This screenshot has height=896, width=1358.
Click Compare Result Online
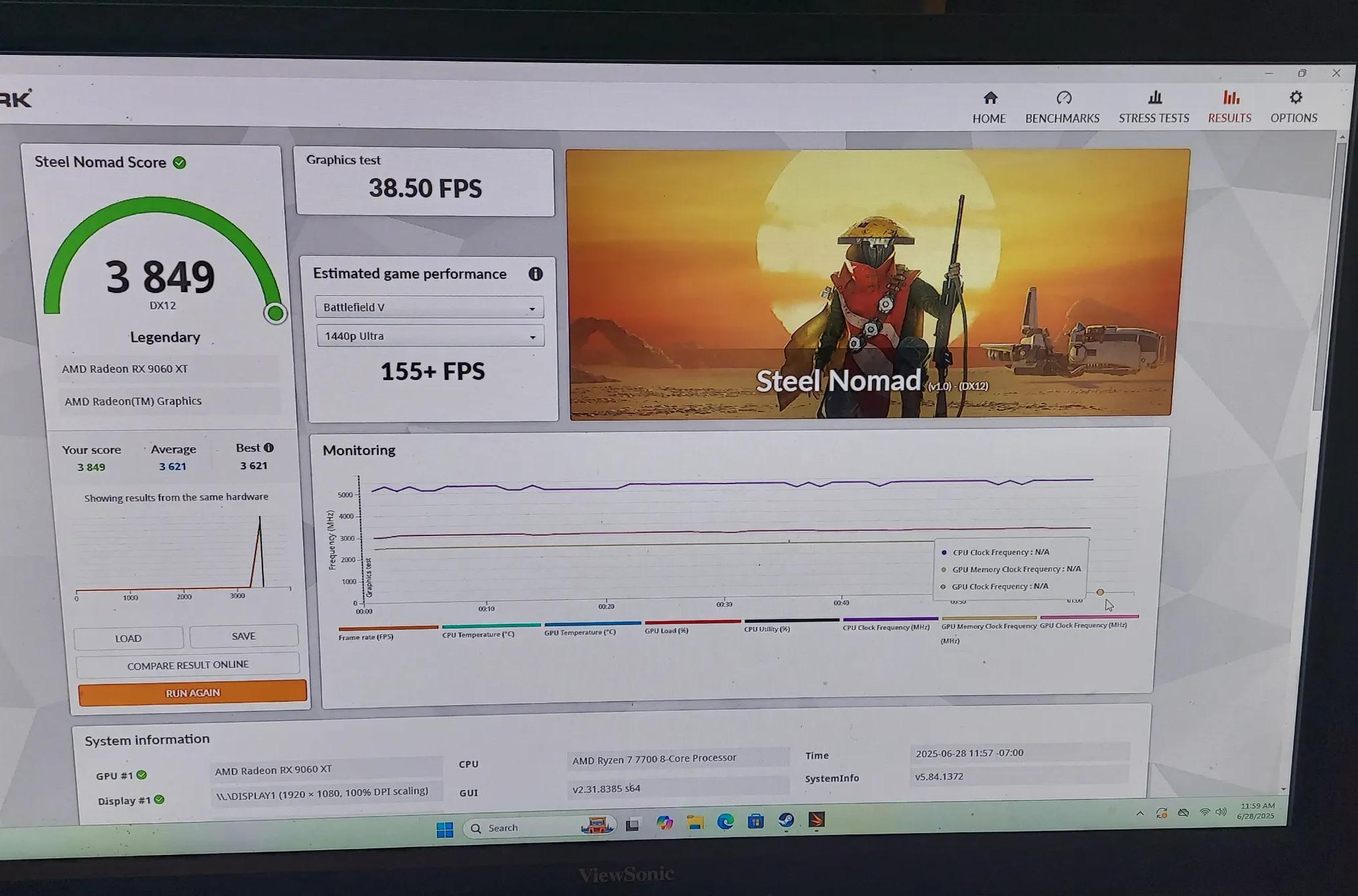click(188, 665)
